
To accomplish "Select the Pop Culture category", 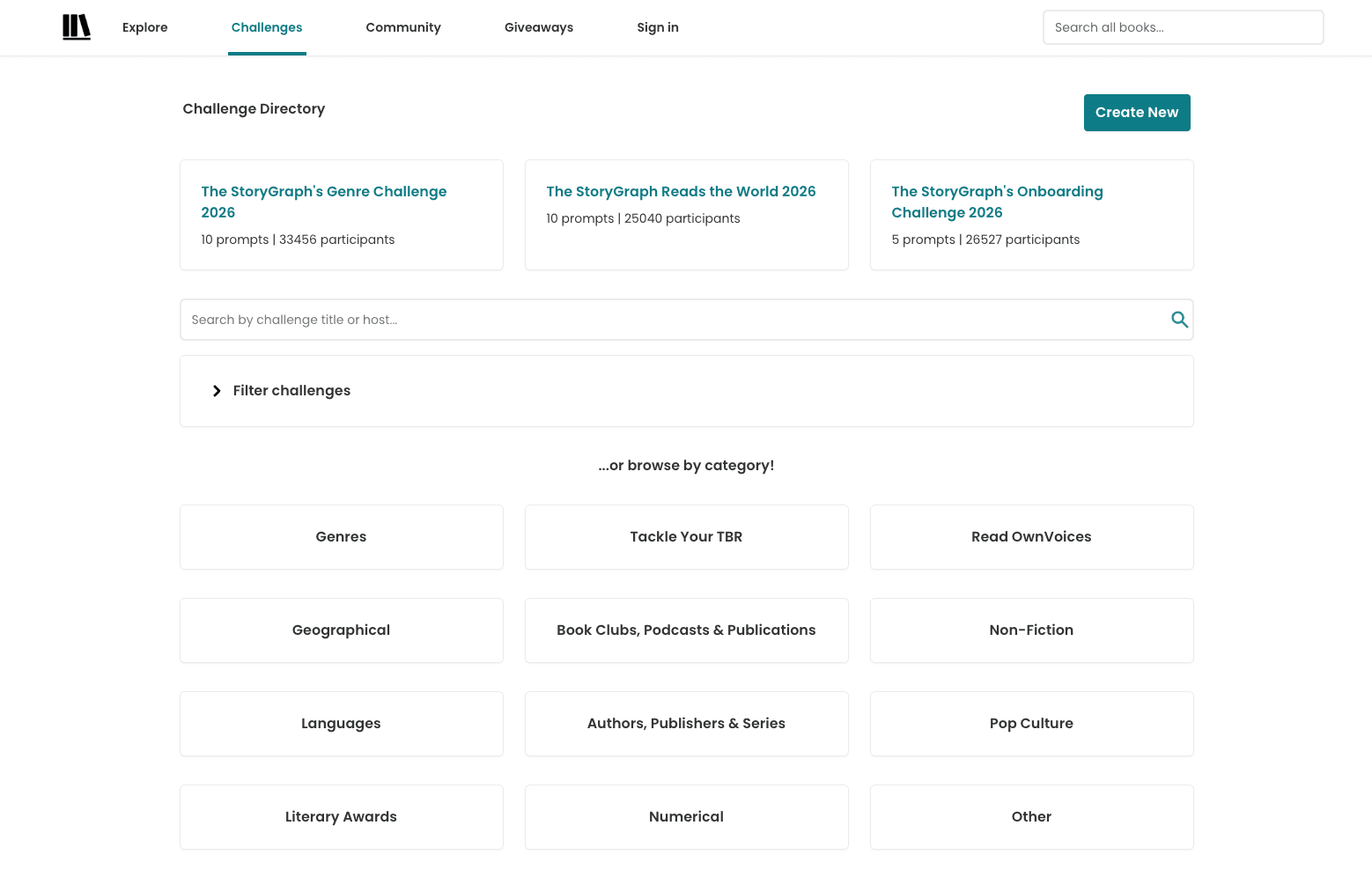I will click(1031, 724).
